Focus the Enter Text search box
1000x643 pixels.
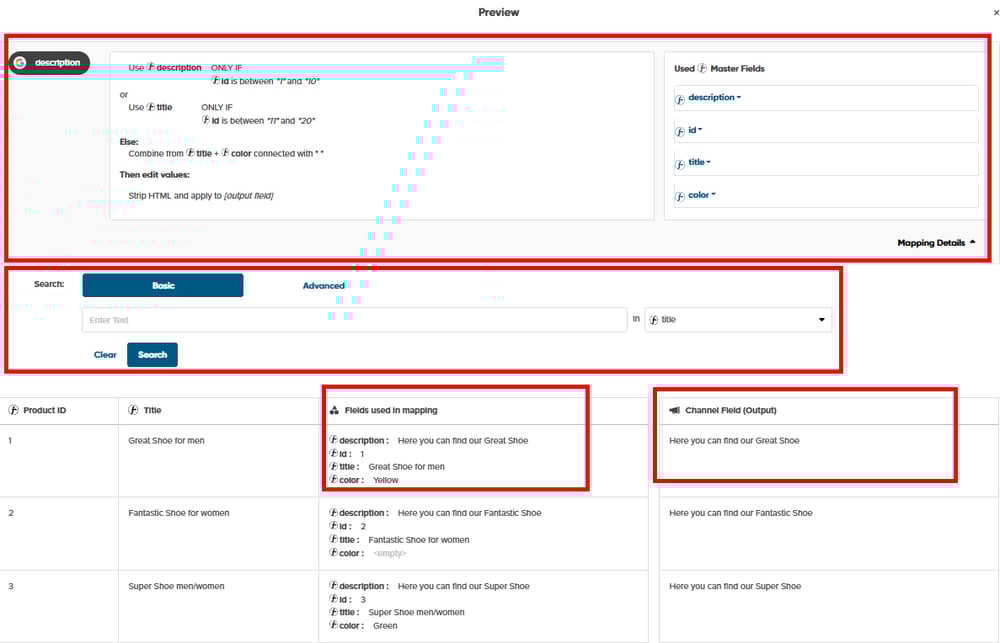pyautogui.click(x=354, y=320)
